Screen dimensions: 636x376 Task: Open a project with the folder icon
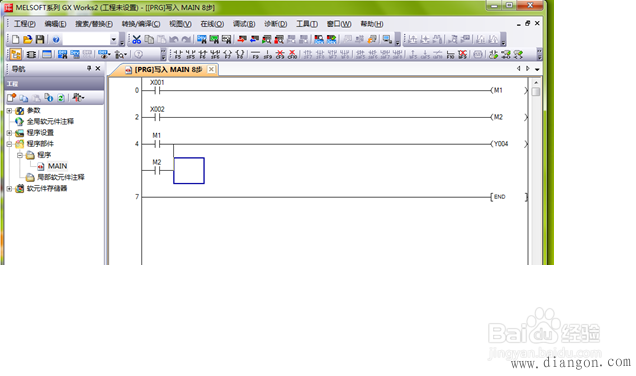click(28, 39)
